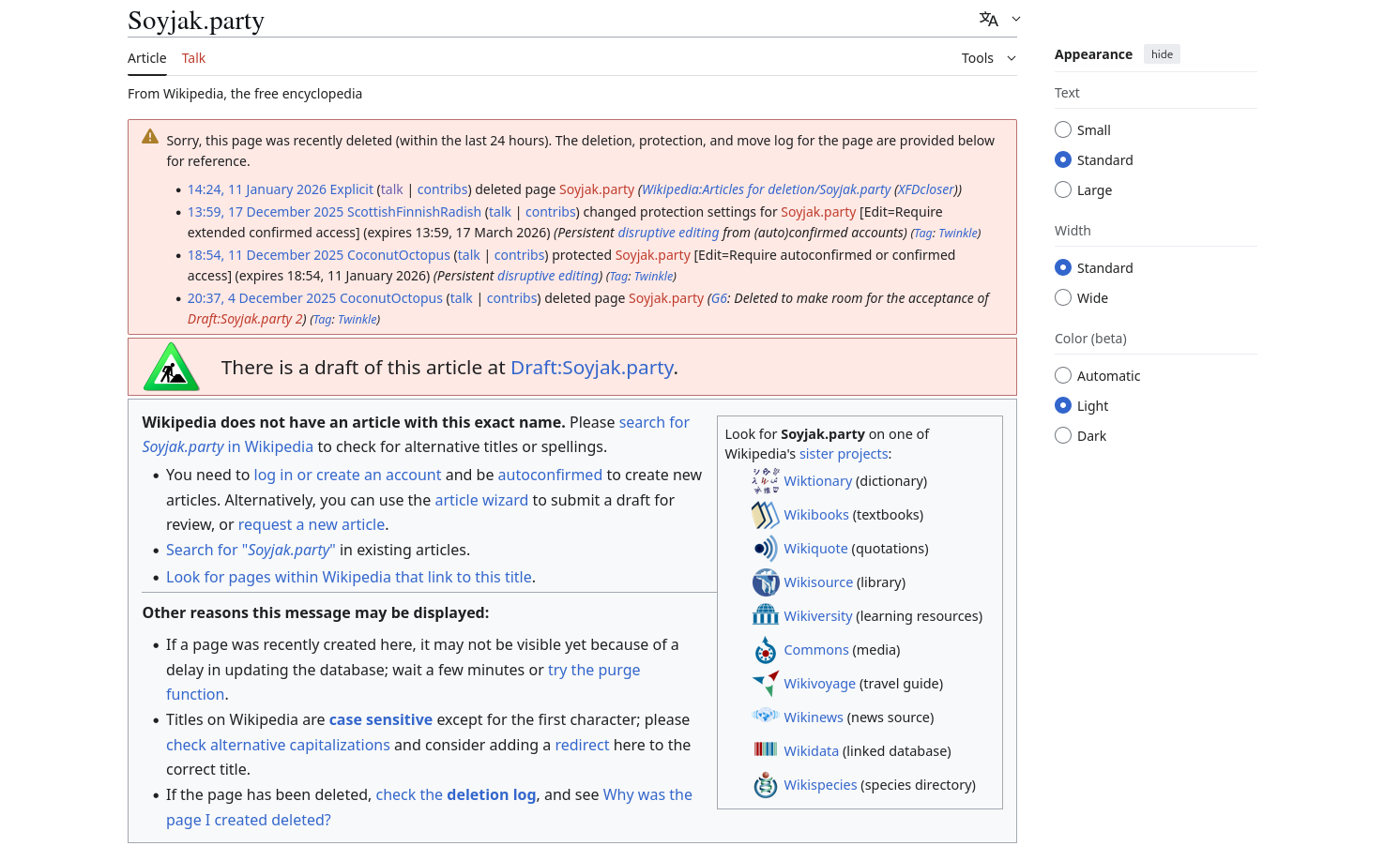The image size is (1400, 846).
Task: Click the Wikisource logo icon
Action: (x=765, y=582)
